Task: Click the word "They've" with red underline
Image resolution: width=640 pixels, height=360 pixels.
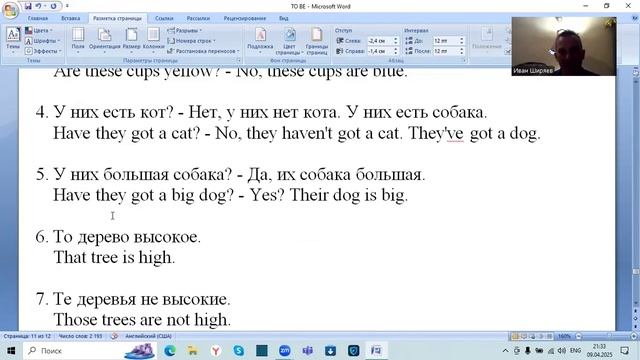Action: [x=436, y=133]
